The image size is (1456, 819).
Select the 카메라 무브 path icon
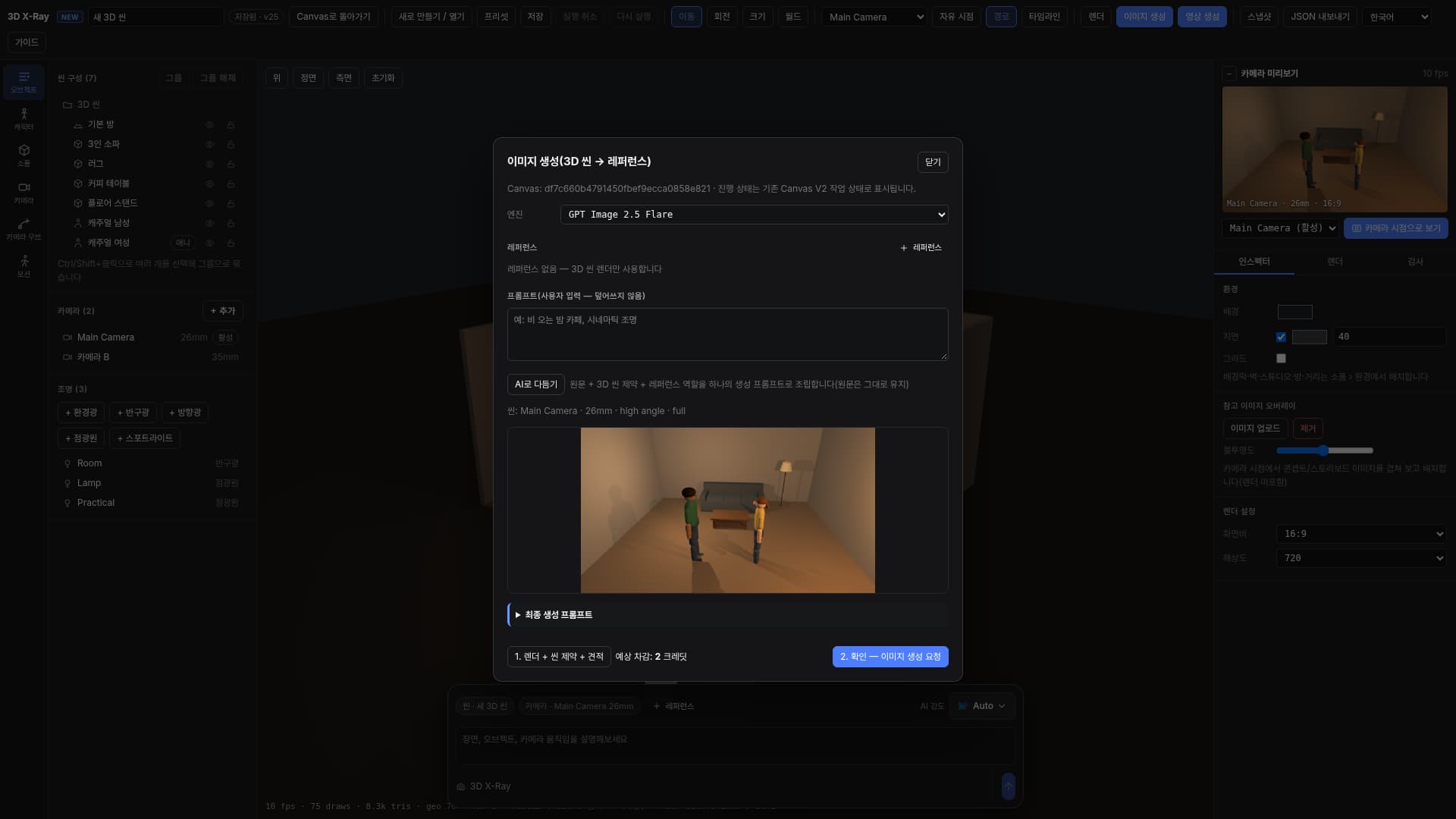[x=24, y=229]
